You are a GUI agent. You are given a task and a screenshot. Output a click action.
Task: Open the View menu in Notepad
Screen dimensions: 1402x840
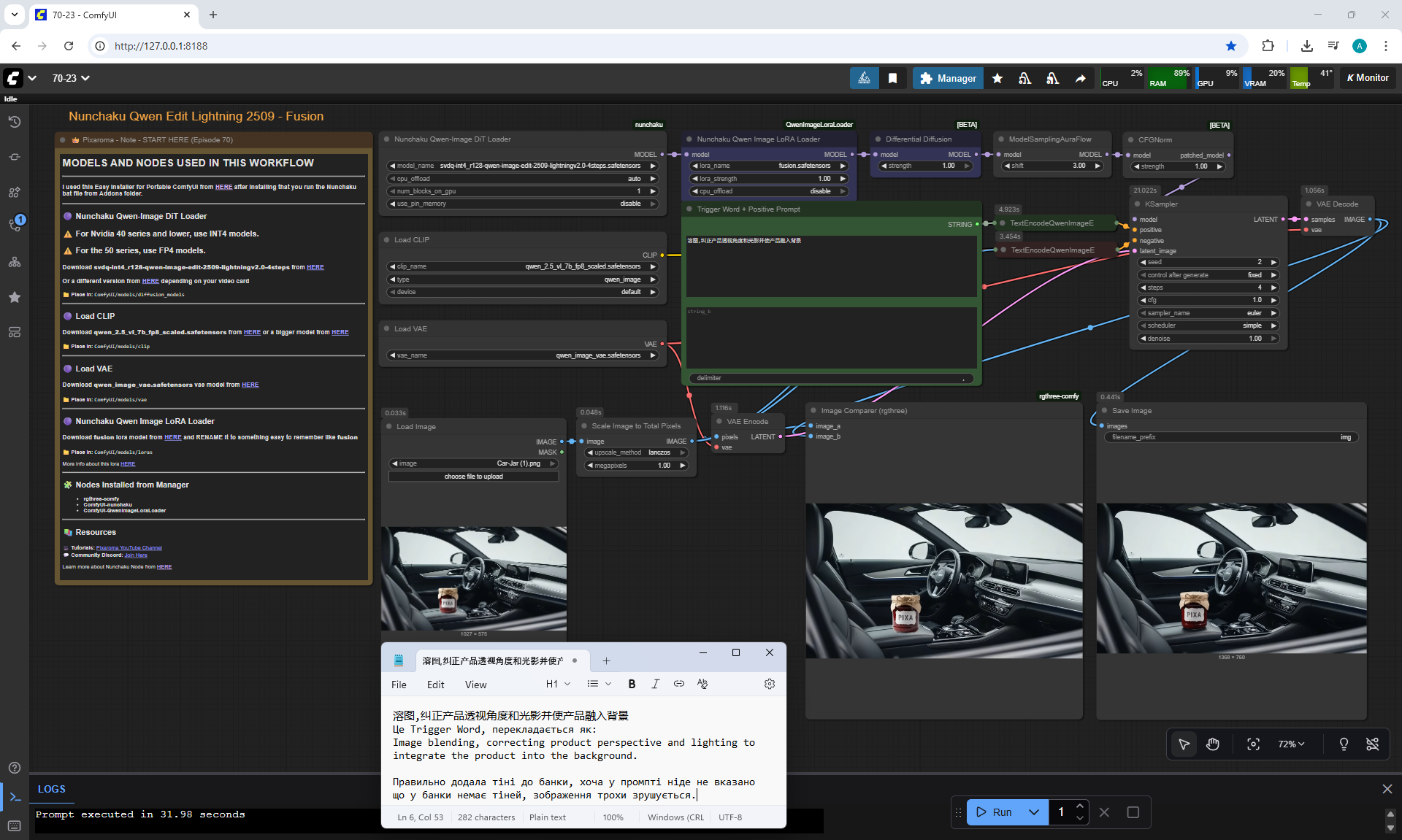[475, 685]
